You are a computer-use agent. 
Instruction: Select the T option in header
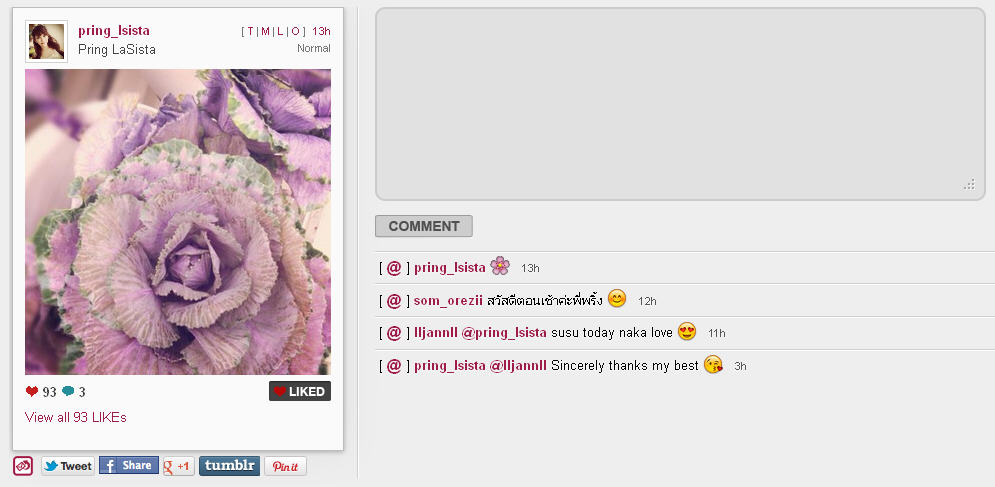tap(251, 31)
